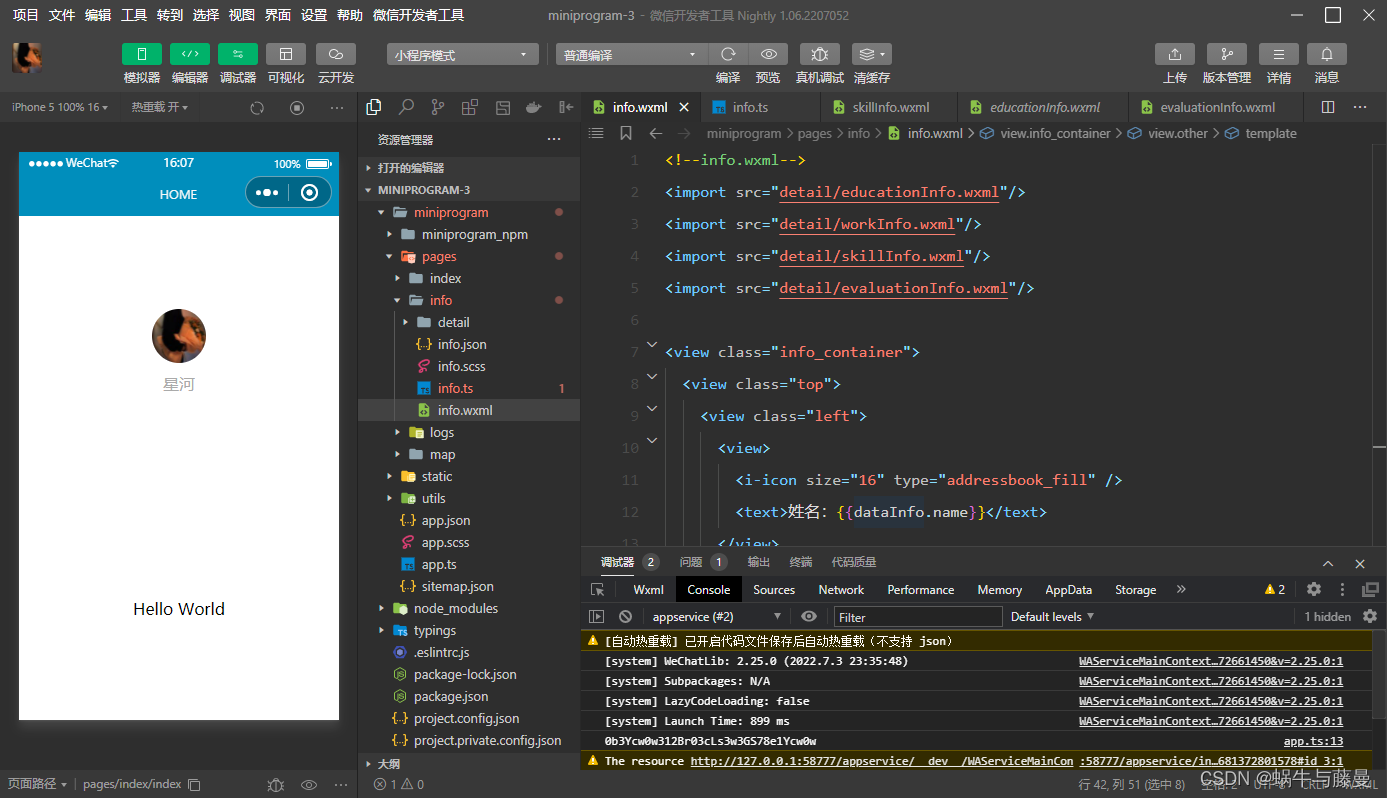The image size is (1387, 798).
Task: Stop the simulator
Action: [297, 107]
